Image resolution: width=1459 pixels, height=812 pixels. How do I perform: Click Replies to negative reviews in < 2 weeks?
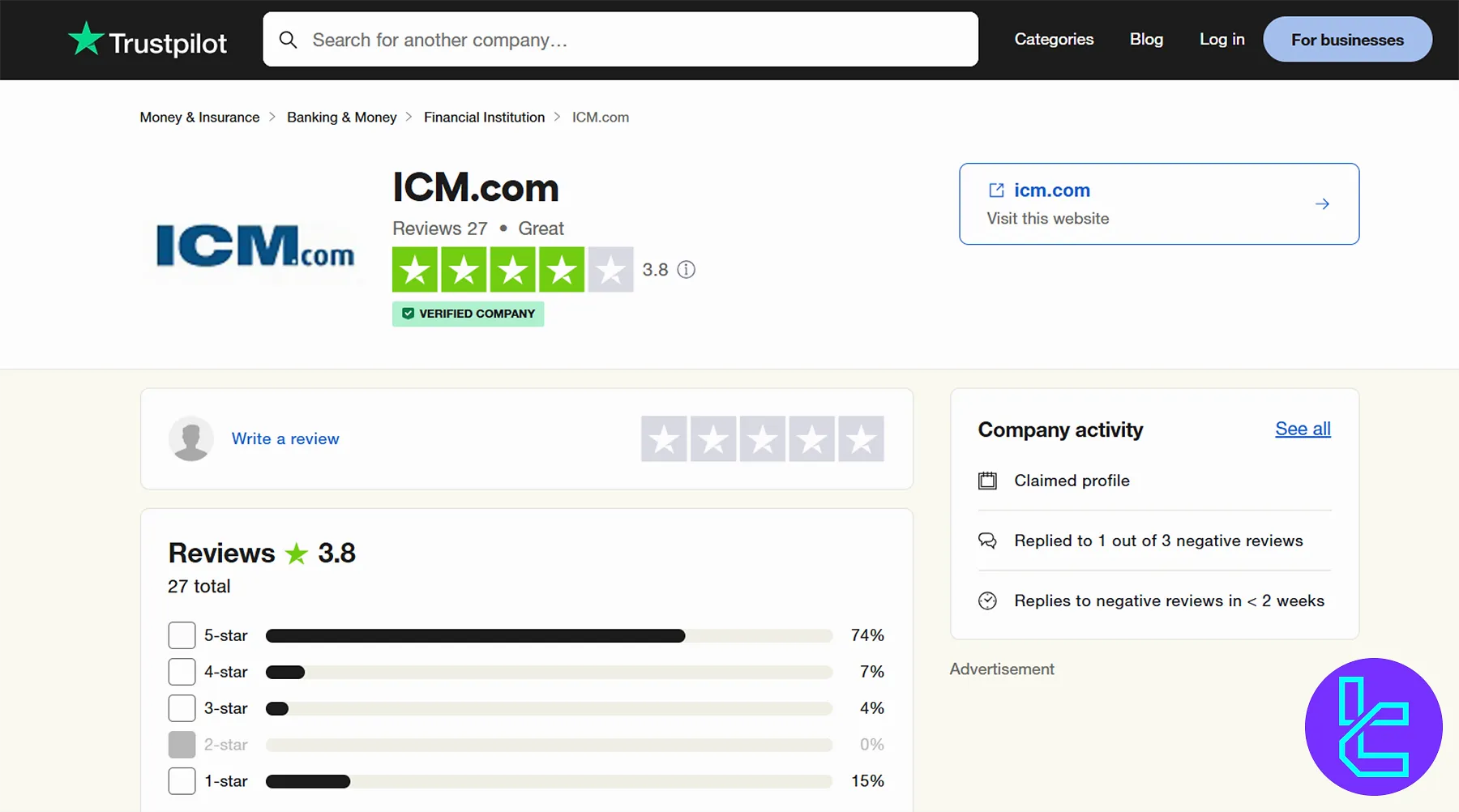(1169, 600)
